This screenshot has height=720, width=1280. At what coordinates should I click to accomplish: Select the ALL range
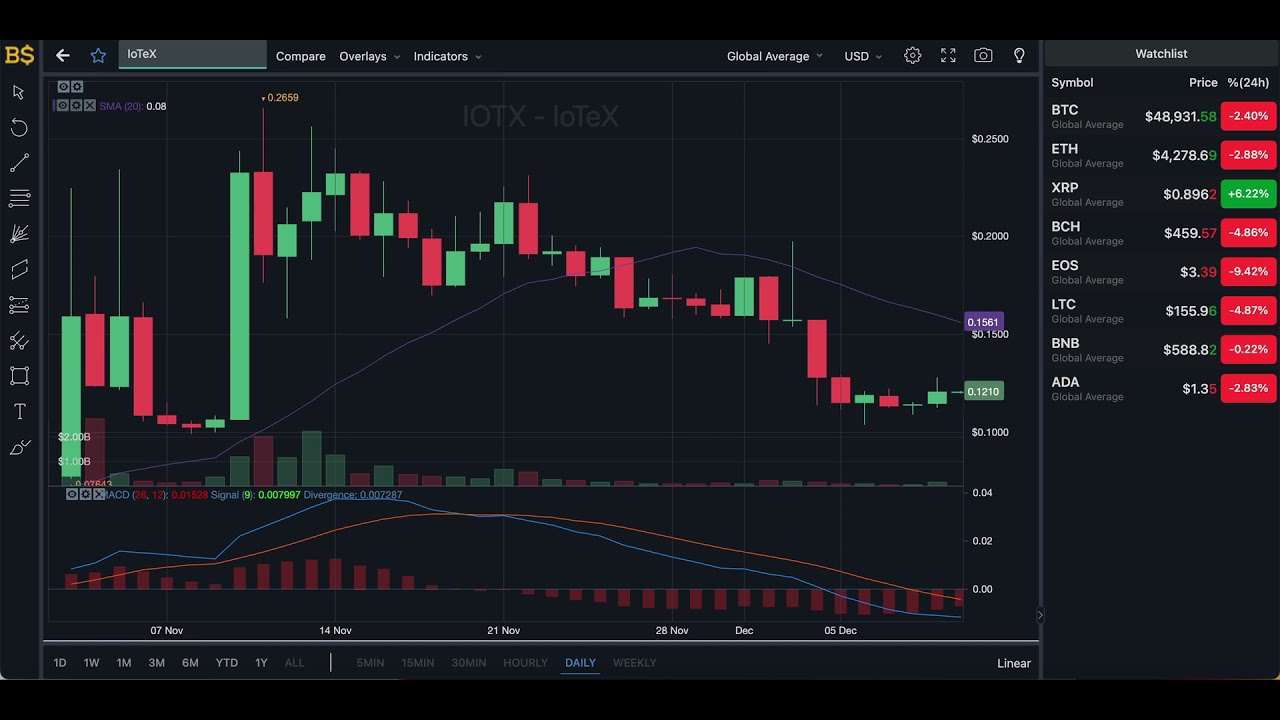coord(294,663)
